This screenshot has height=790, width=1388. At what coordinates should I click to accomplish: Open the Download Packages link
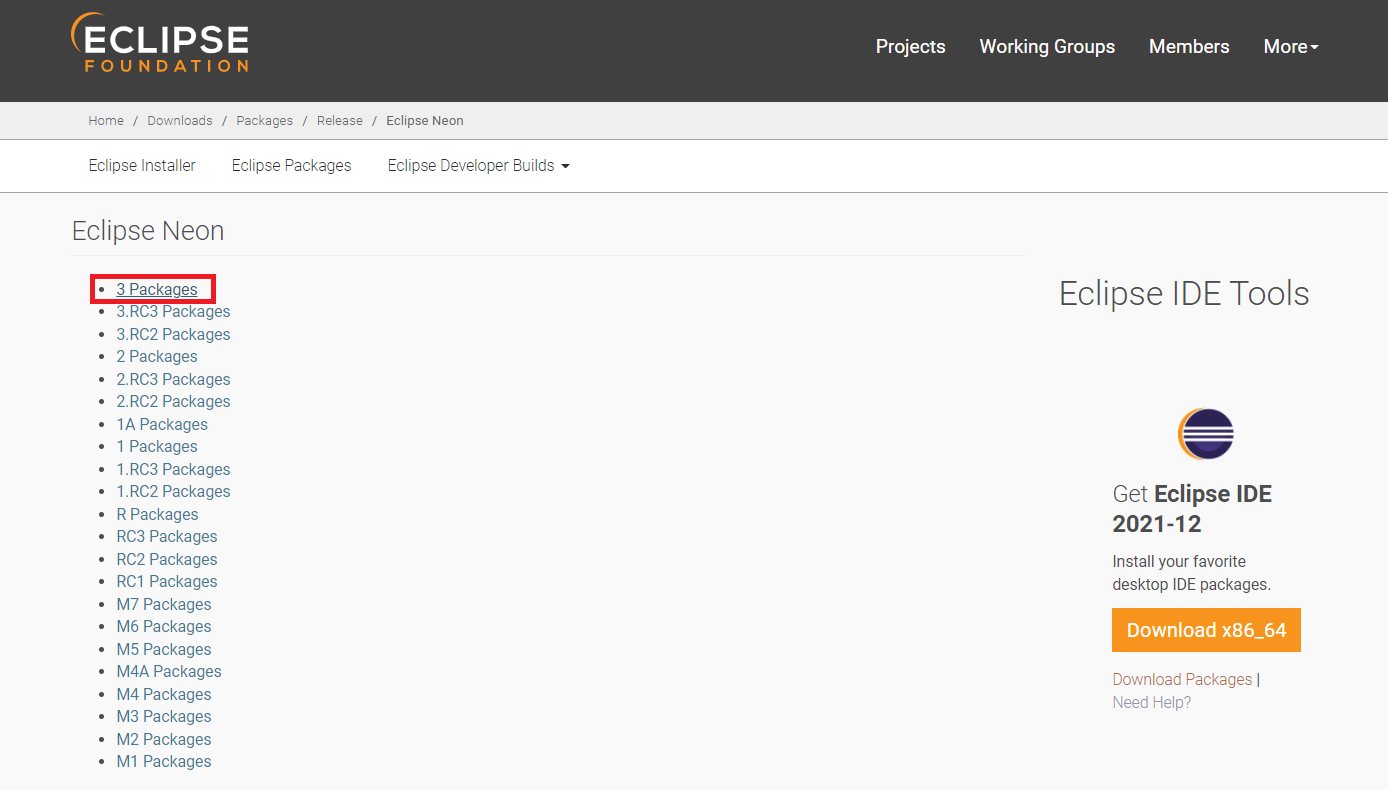coord(1182,680)
